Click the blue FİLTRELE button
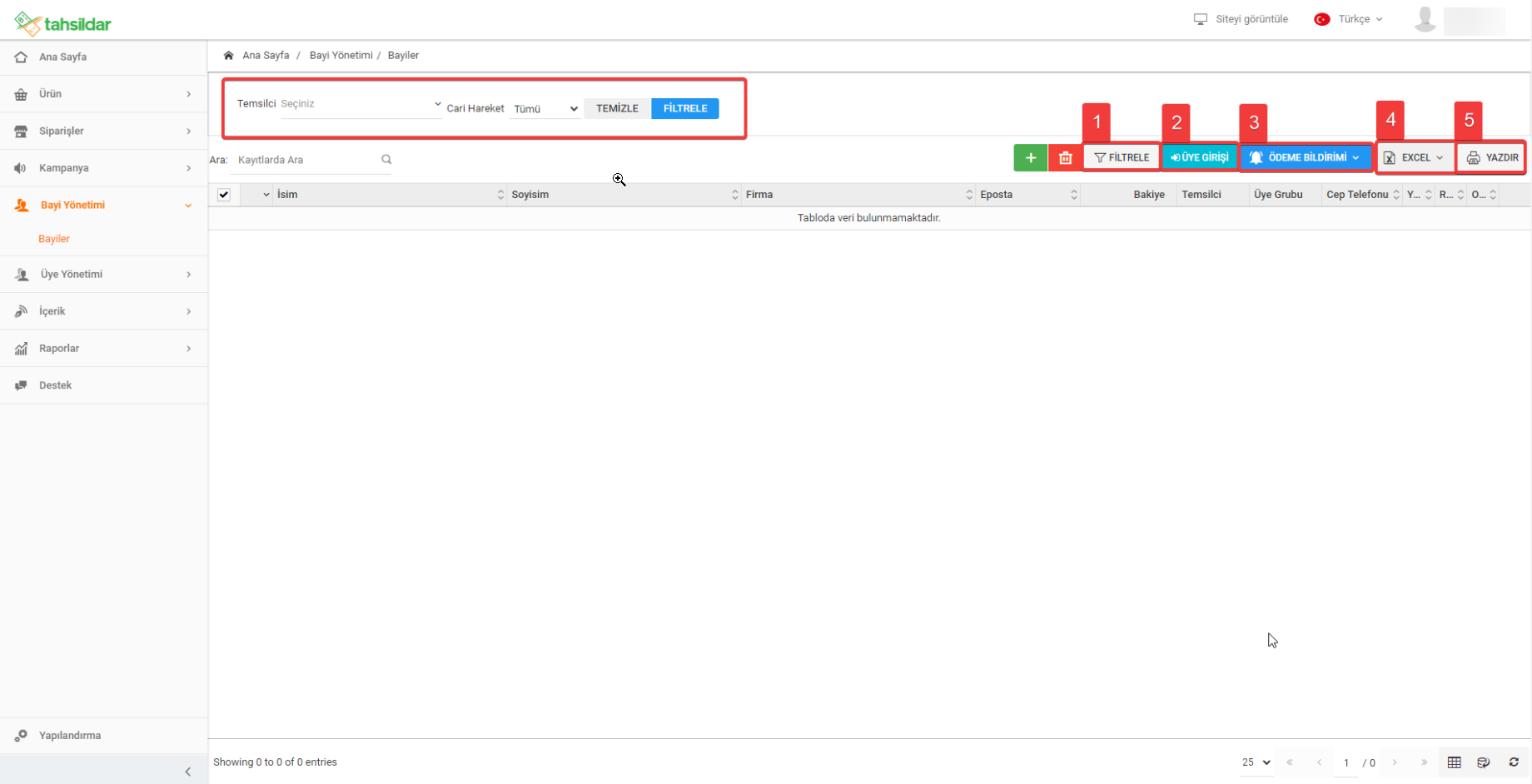 tap(685, 108)
